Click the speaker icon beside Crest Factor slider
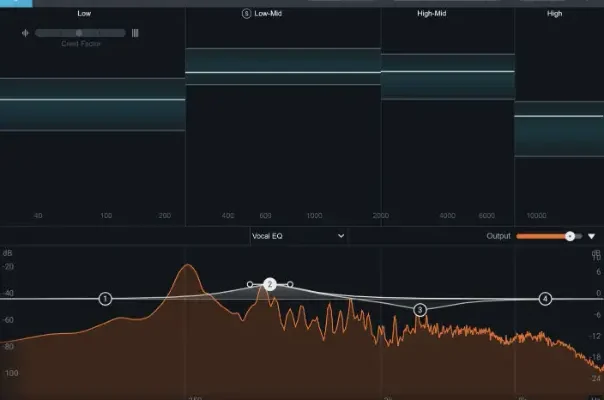 pos(24,33)
